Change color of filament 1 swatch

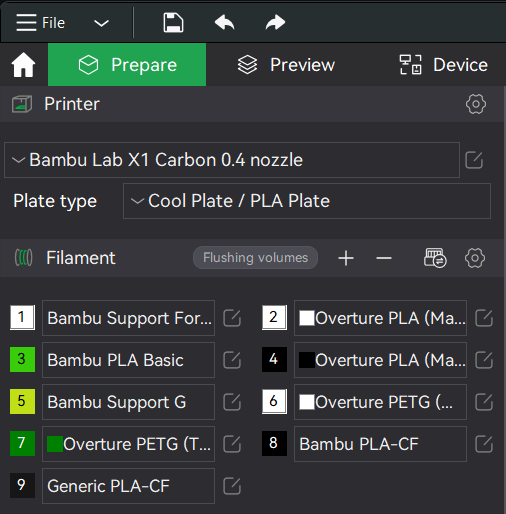tap(22, 317)
